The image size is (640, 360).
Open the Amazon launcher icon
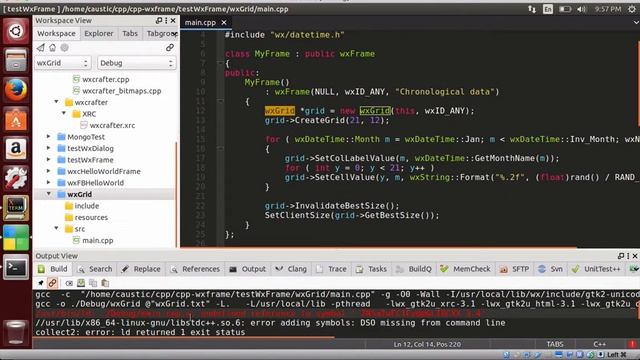16,149
